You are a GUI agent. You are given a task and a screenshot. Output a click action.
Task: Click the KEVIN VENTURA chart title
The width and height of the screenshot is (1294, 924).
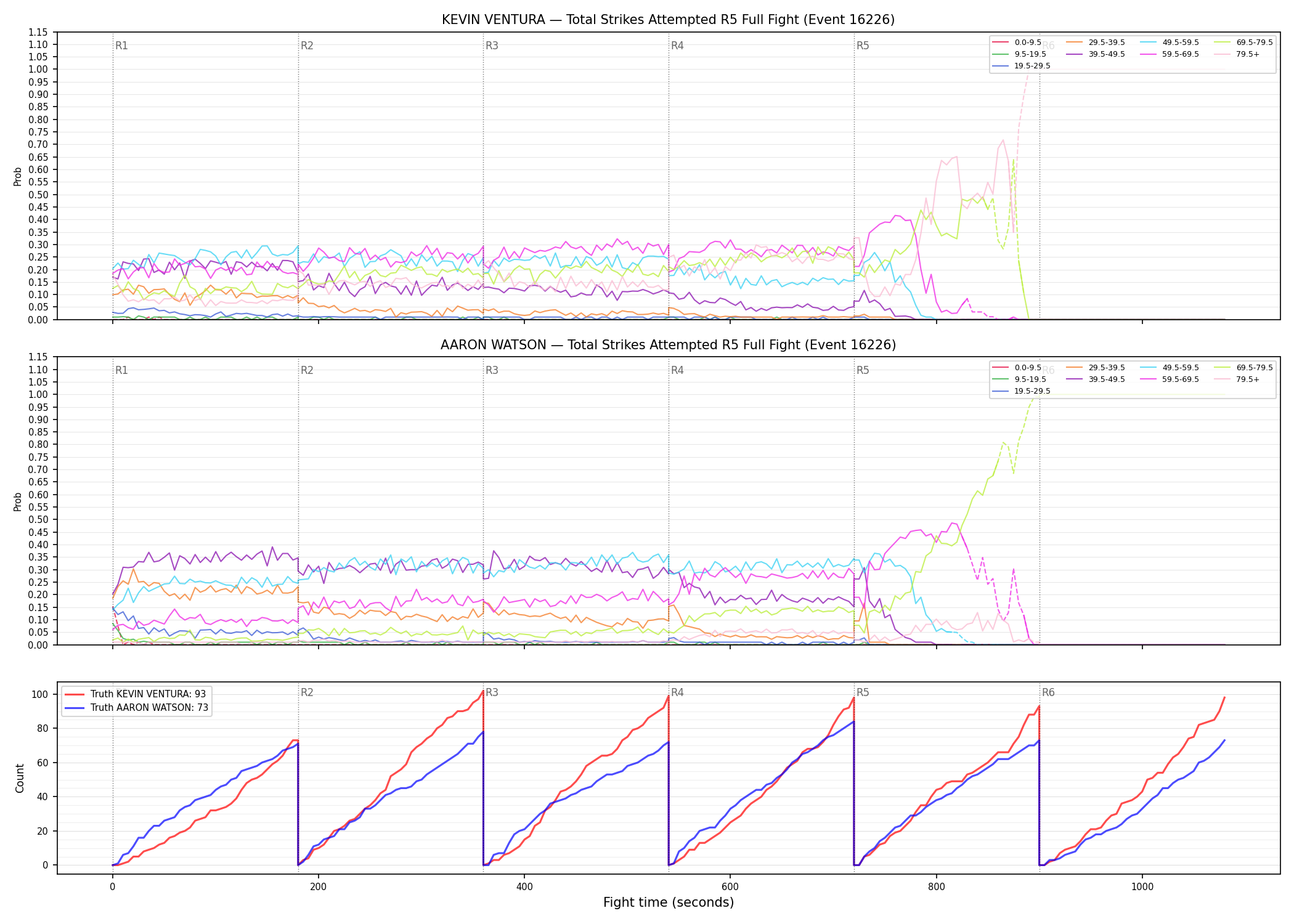click(668, 20)
